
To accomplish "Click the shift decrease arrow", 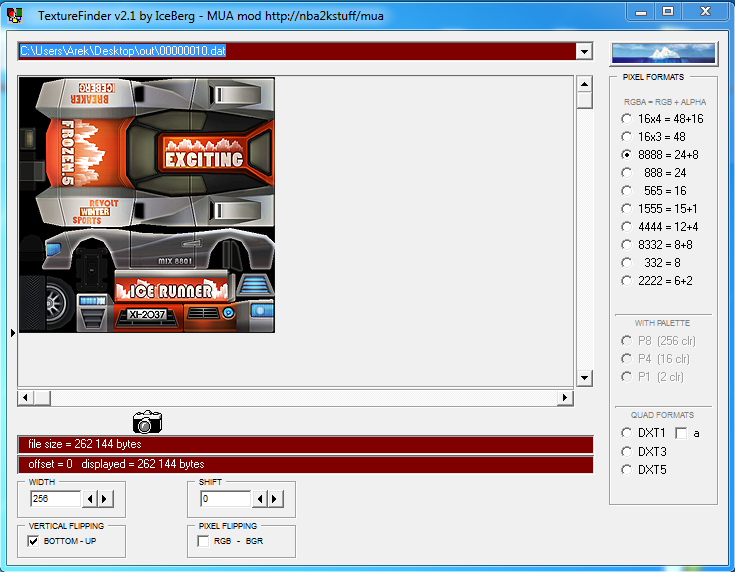I will click(x=260, y=499).
